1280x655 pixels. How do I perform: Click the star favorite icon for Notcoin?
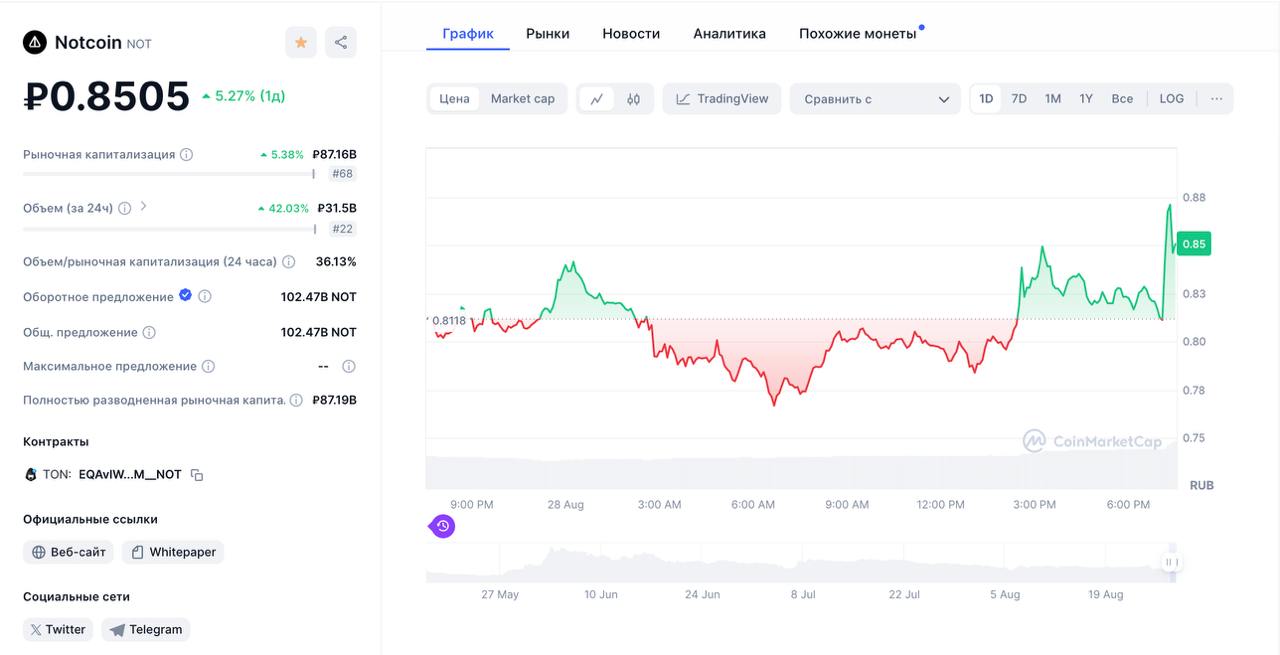tap(300, 42)
